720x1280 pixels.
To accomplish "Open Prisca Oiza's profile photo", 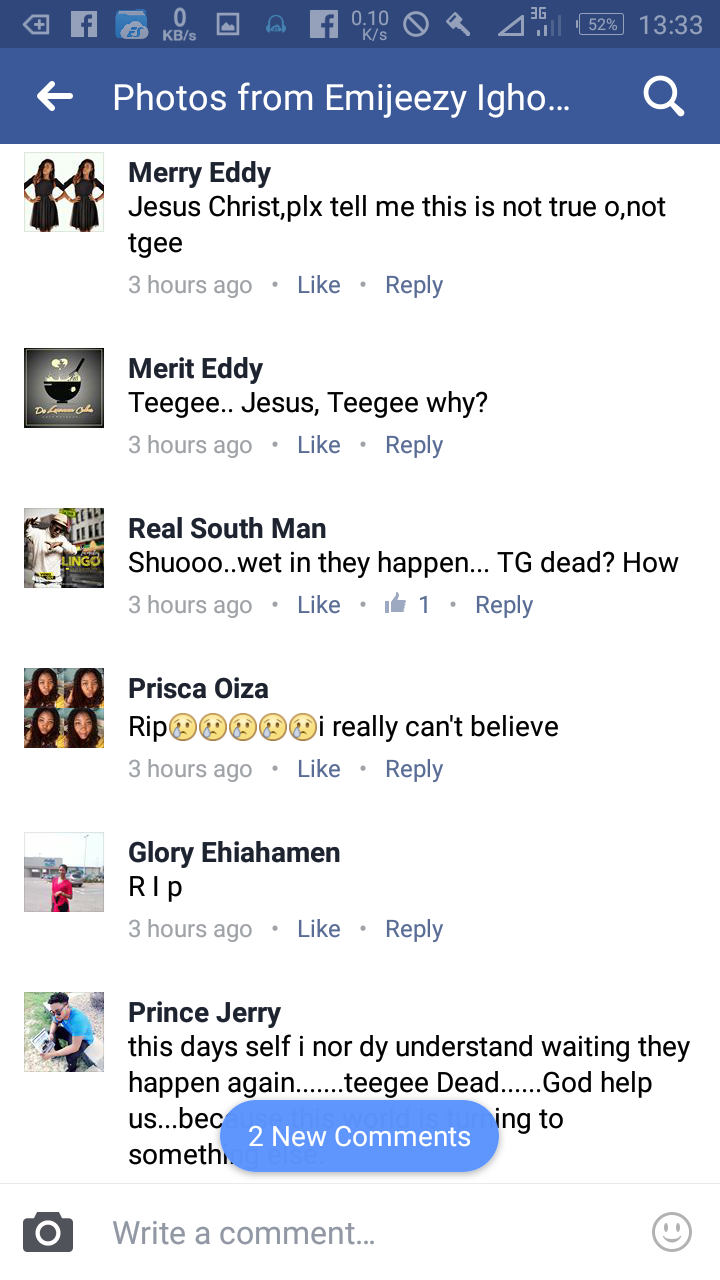I will [64, 708].
